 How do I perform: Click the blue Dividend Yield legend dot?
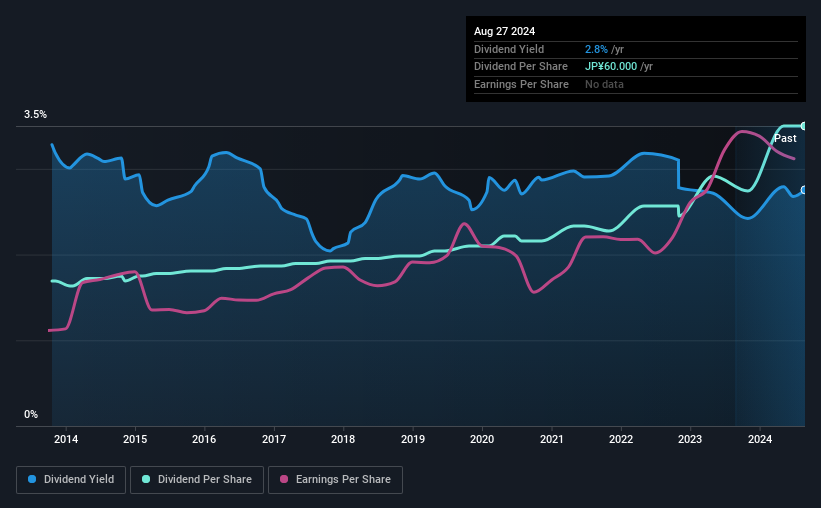[x=32, y=479]
